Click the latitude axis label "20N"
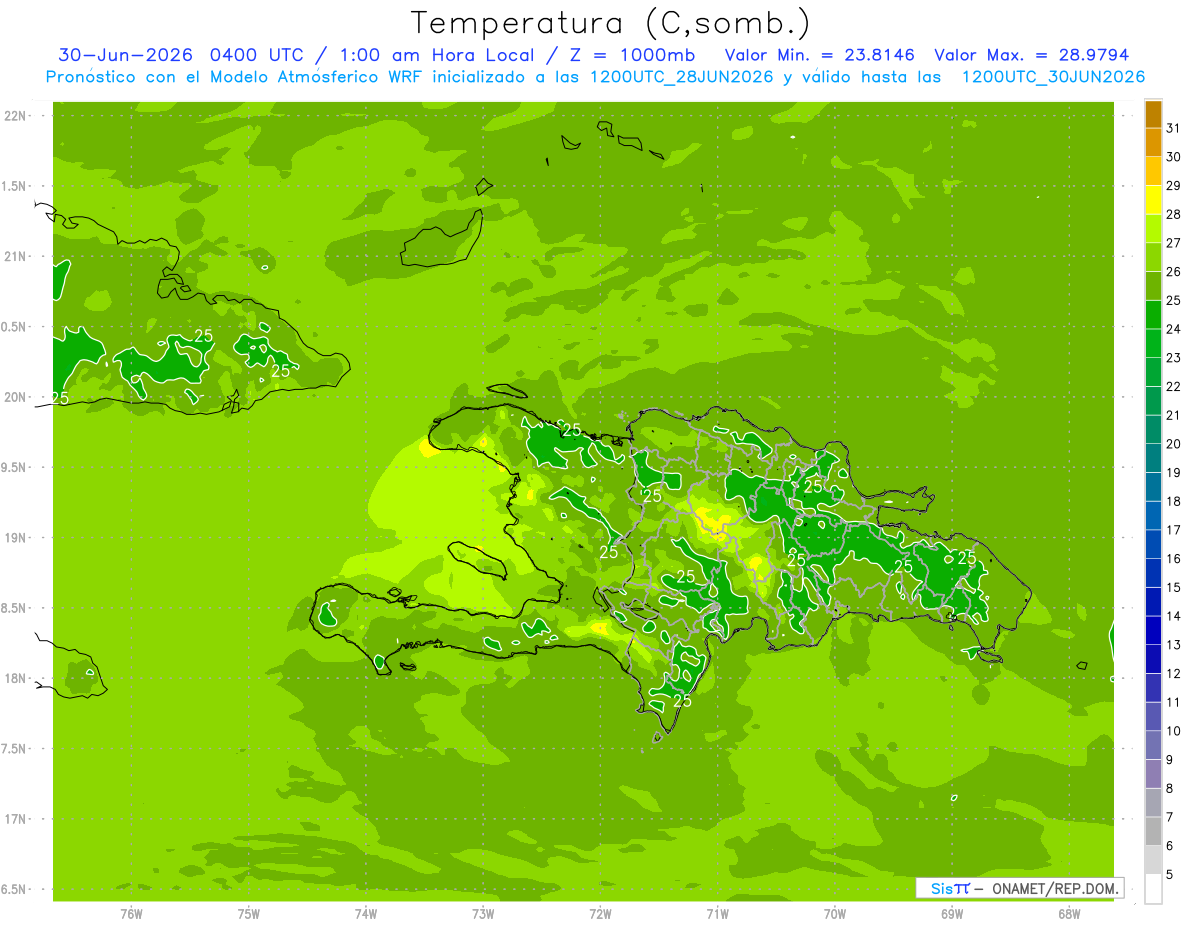 (15, 398)
